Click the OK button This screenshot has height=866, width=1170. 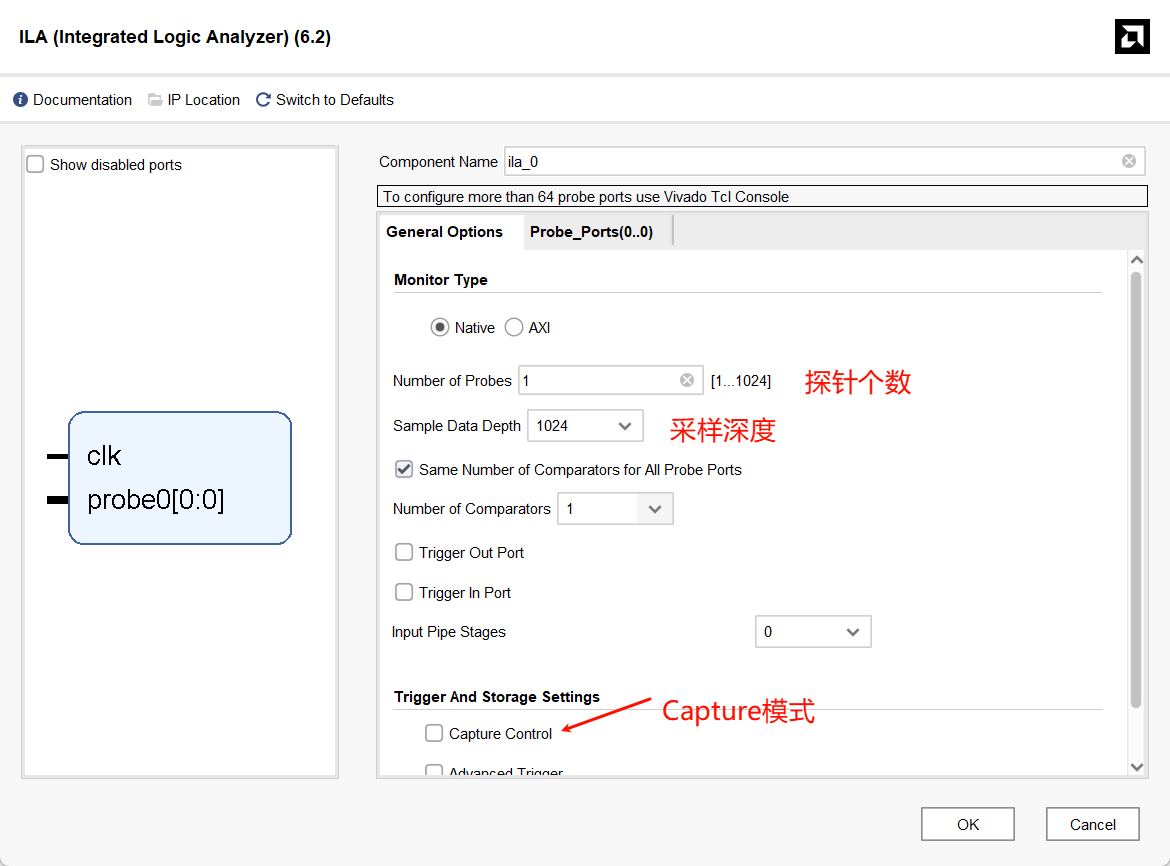click(x=967, y=824)
